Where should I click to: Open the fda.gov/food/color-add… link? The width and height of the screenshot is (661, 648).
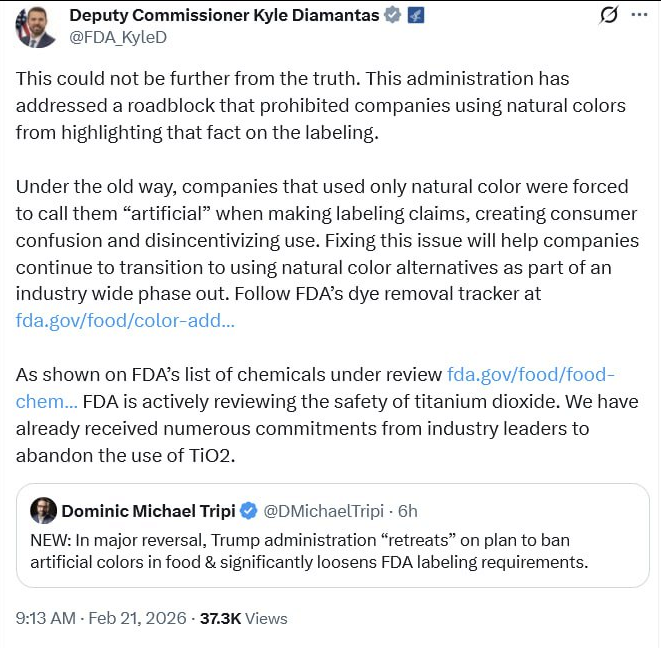[125, 320]
